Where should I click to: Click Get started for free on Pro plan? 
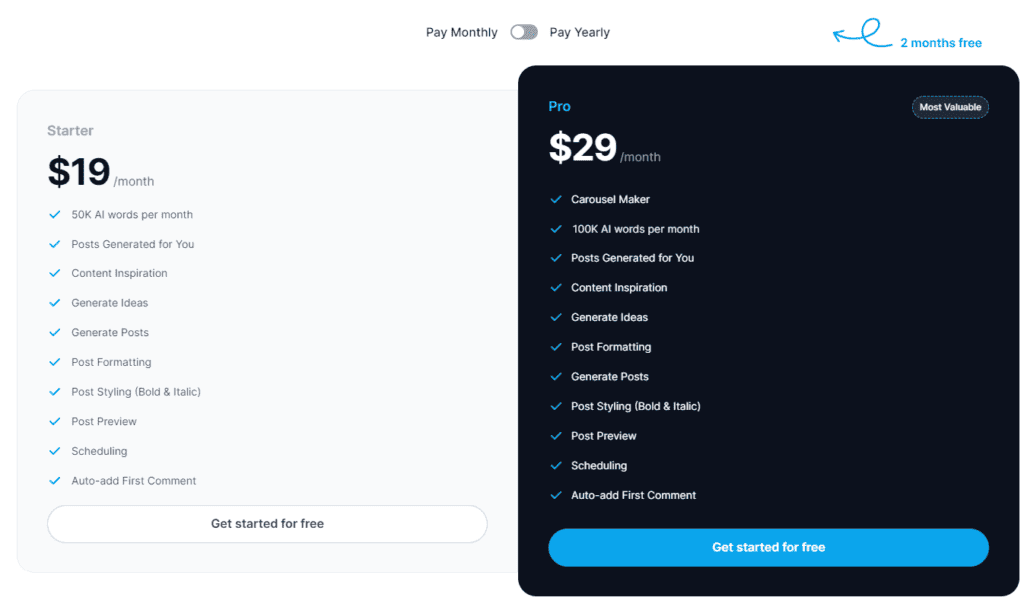click(x=768, y=547)
